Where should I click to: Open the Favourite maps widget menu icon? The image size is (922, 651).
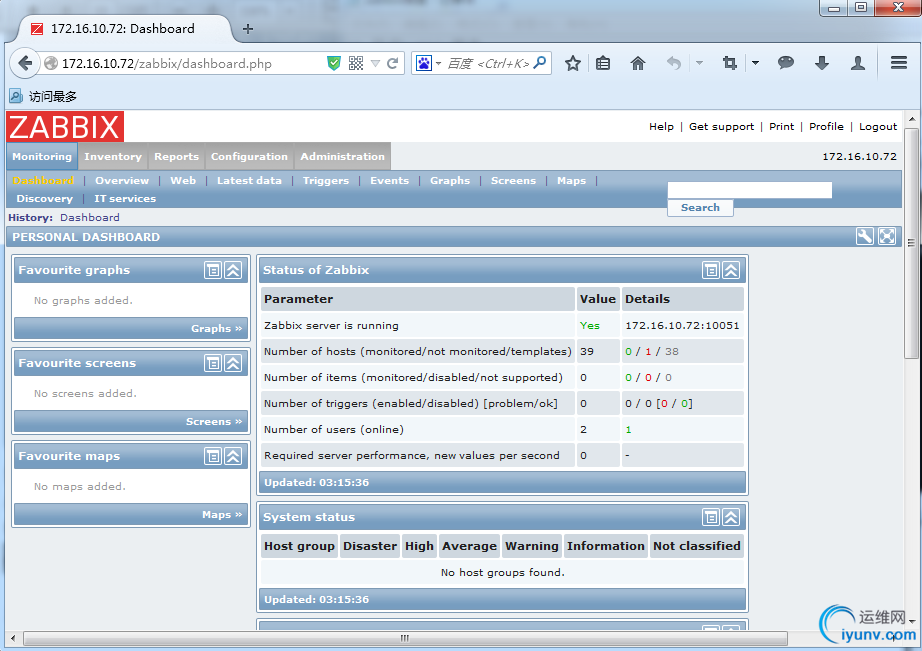(213, 456)
